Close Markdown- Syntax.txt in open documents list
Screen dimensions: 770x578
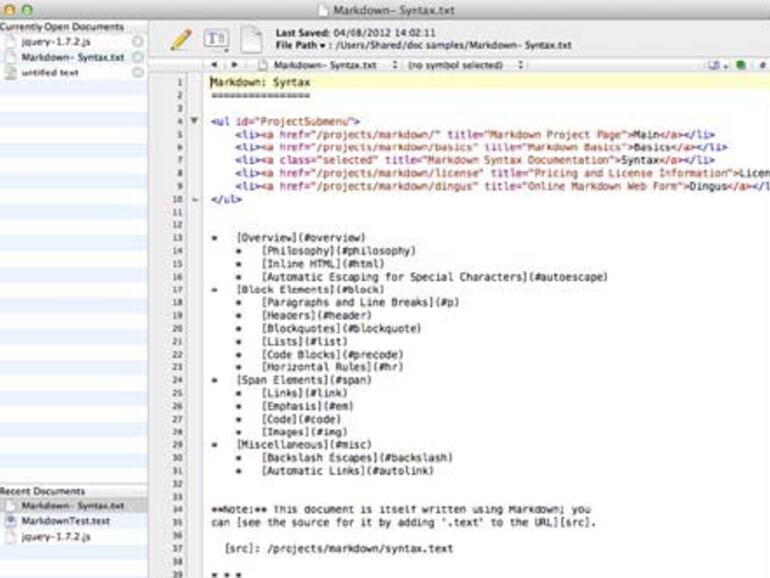(x=137, y=57)
